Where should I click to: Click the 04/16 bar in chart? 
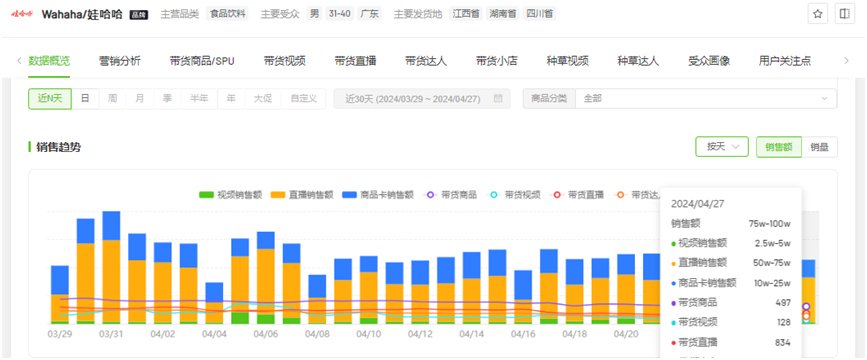tap(523, 297)
